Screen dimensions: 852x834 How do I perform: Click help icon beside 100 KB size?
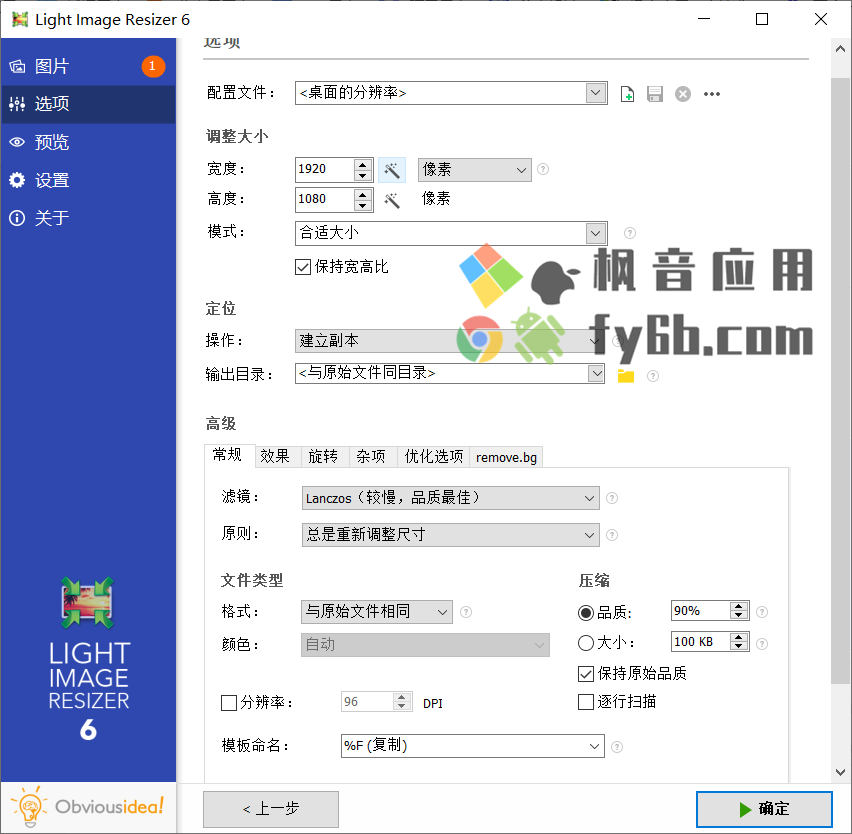(762, 644)
